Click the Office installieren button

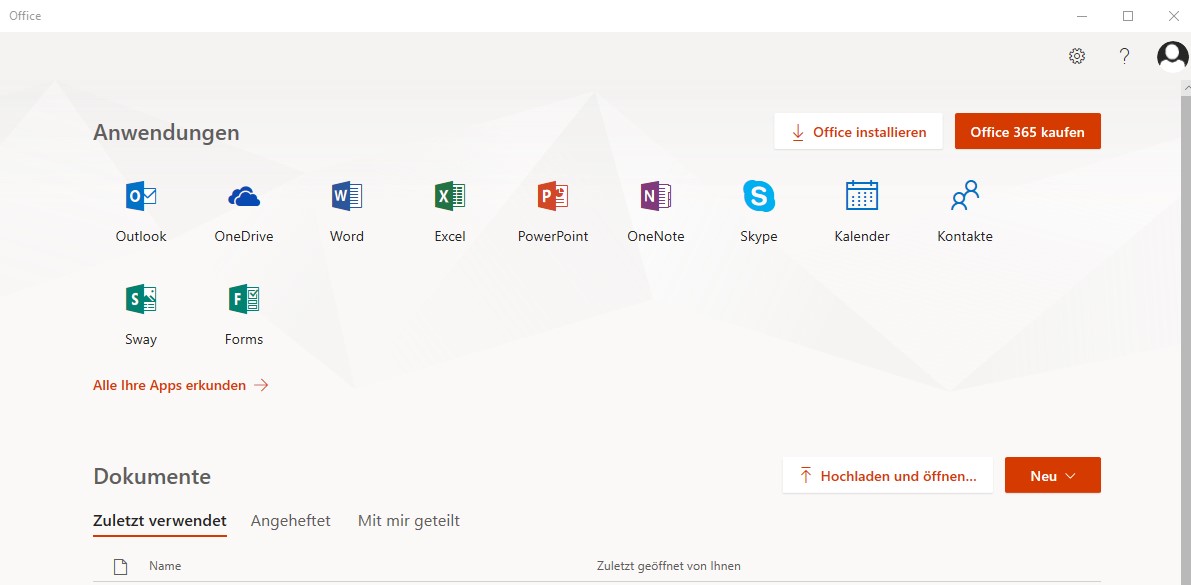[x=858, y=131]
